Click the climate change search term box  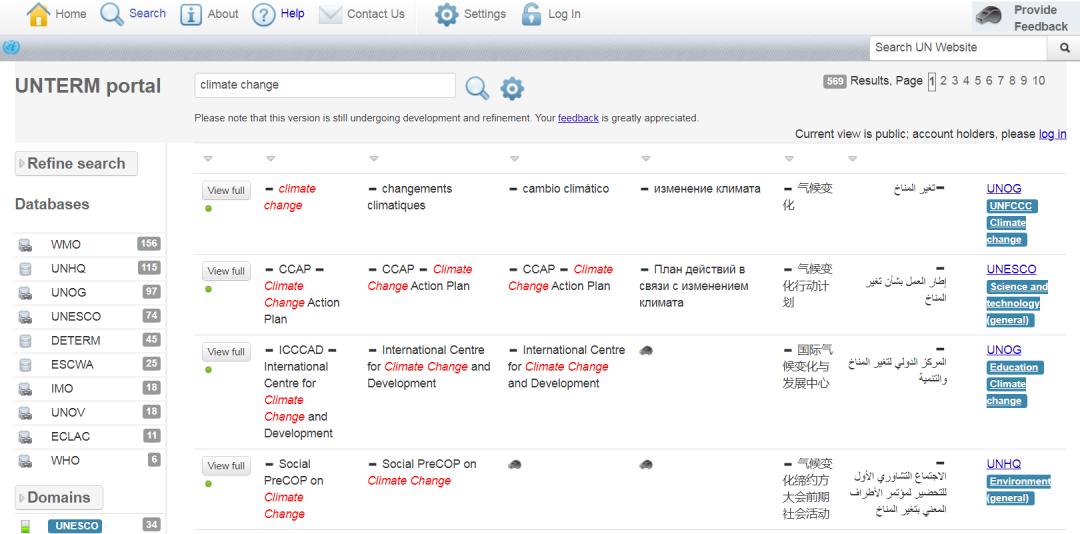[325, 85]
